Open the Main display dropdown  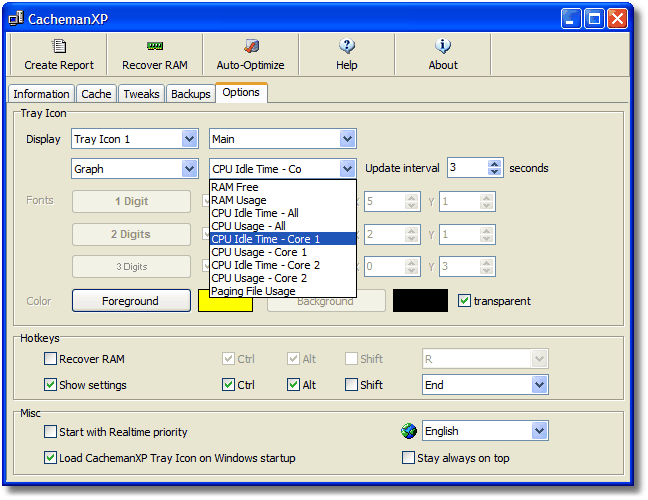(x=347, y=139)
